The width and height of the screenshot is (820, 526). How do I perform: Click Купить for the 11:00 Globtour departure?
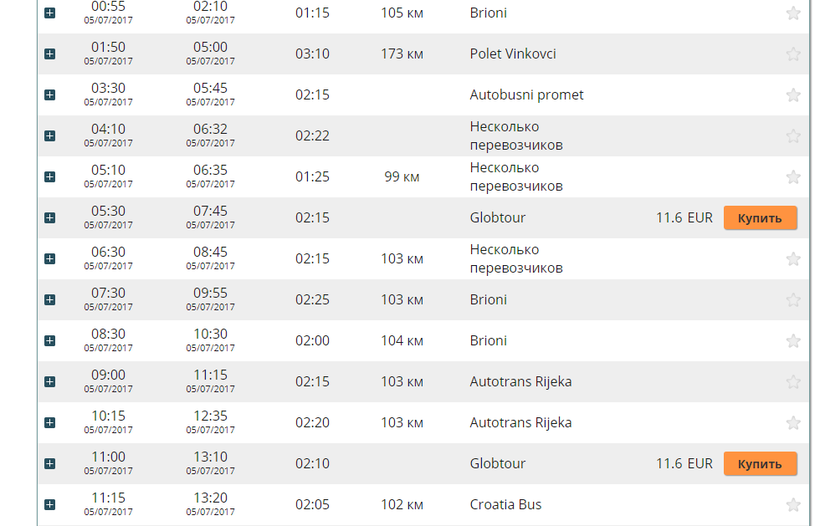[x=760, y=464]
